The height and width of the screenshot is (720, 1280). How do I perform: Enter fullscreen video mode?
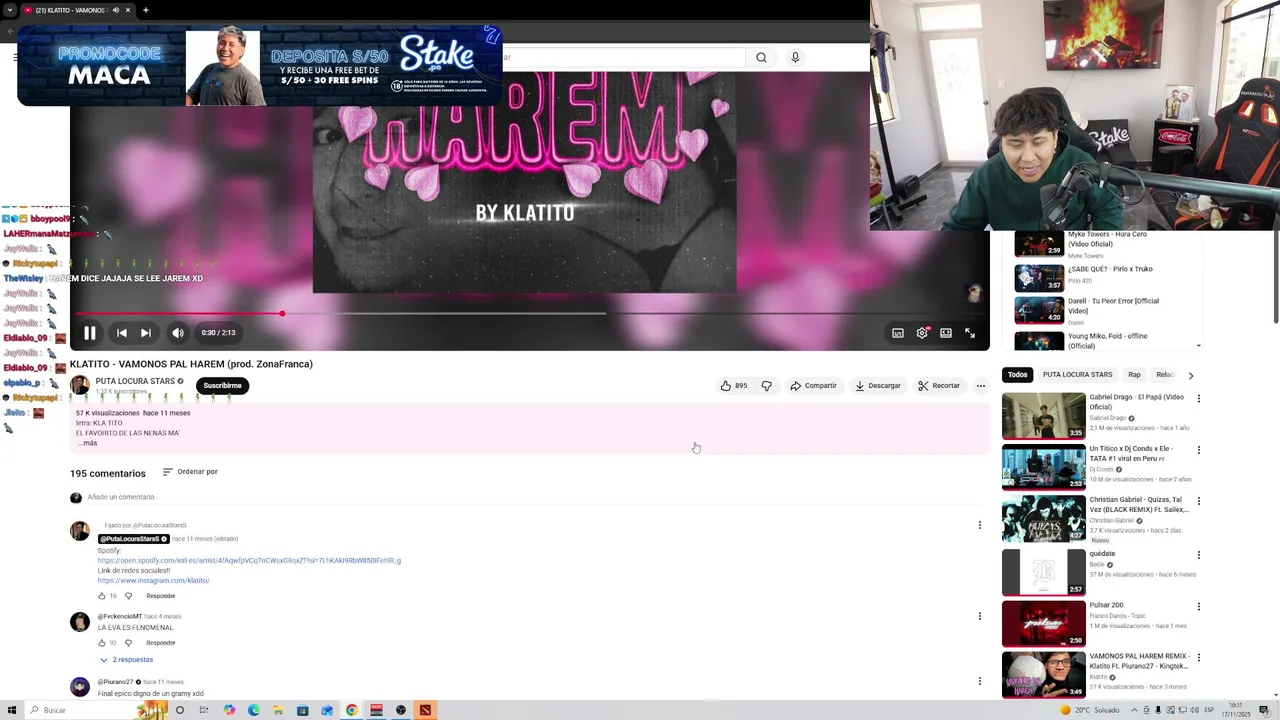click(970, 333)
